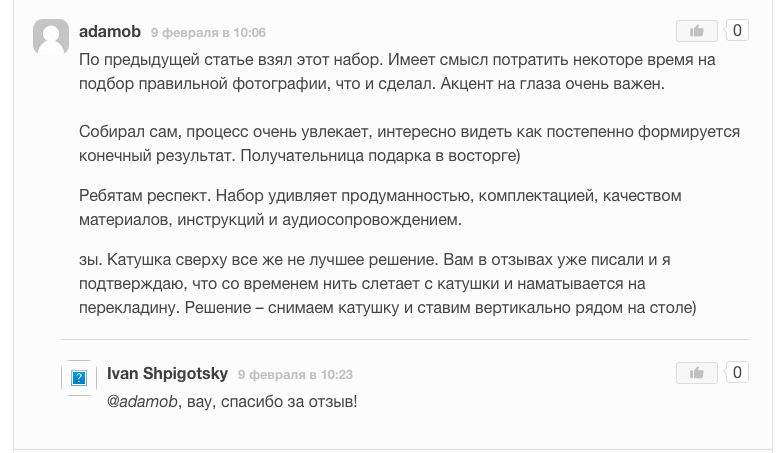Open Ivan Shpigotsky username link
This screenshot has width=780, height=453.
167,374
